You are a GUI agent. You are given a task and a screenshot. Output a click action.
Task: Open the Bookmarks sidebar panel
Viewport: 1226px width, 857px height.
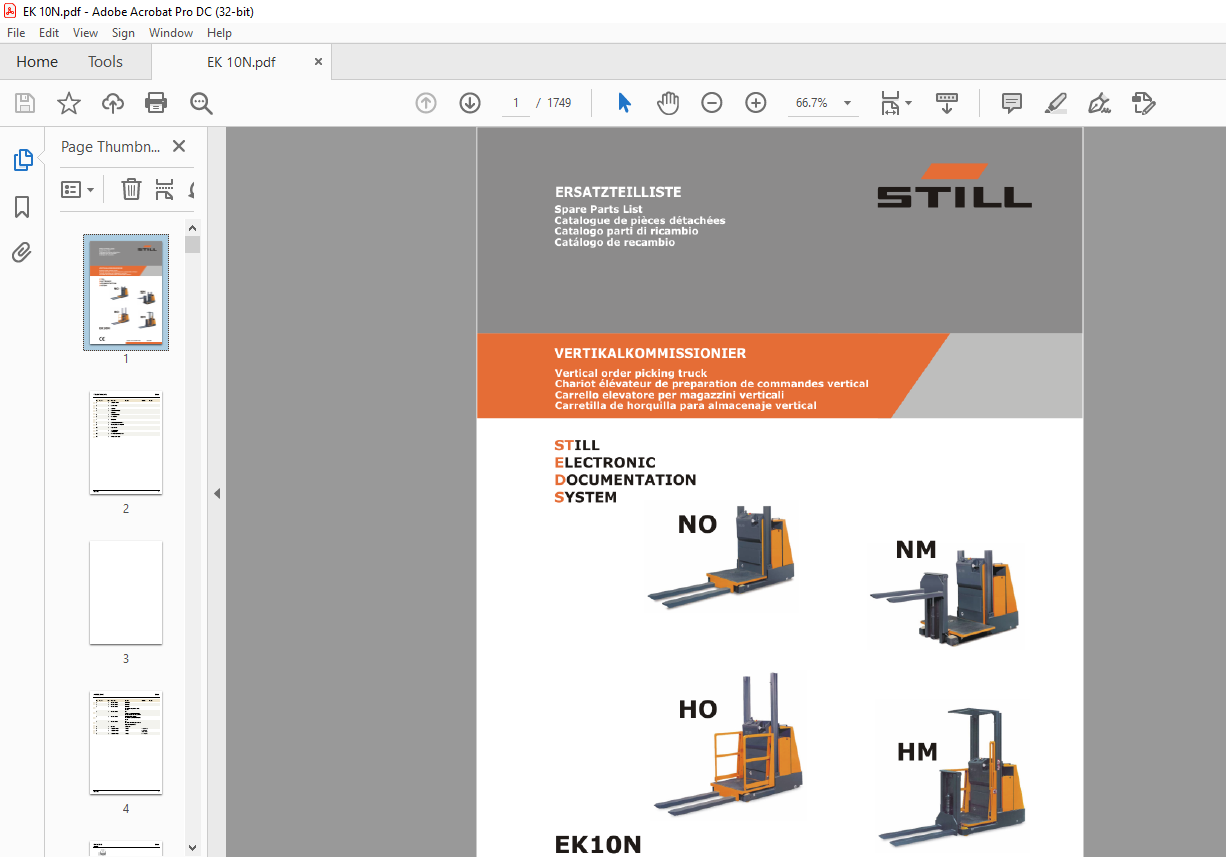(22, 207)
